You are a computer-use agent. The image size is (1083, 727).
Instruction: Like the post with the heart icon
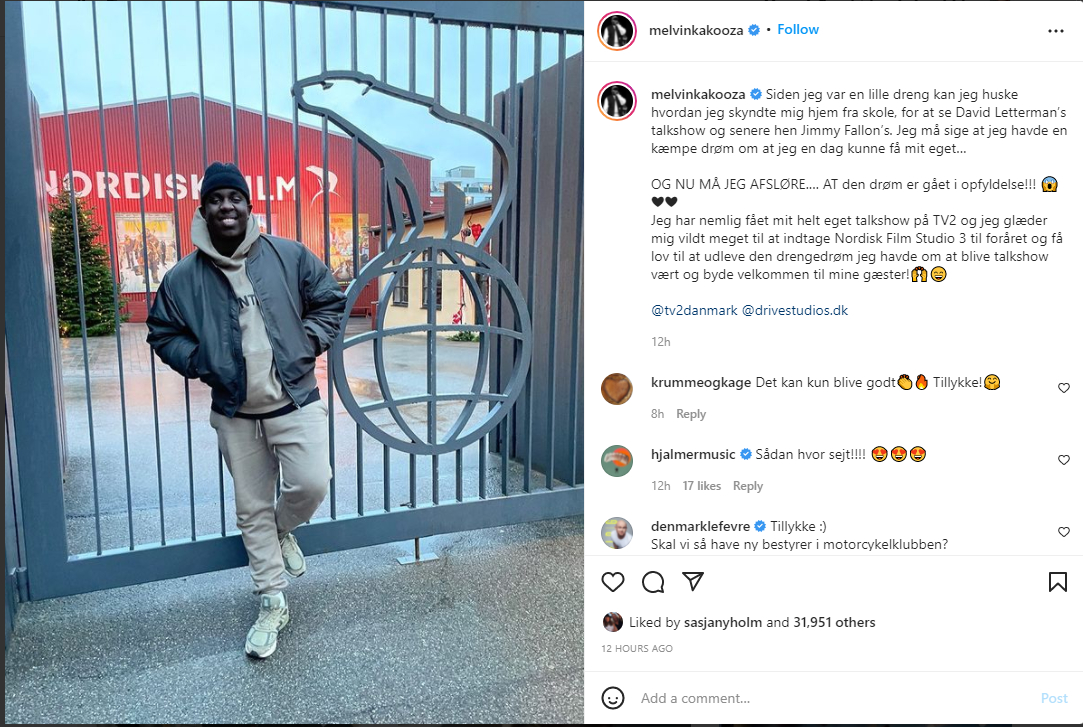[613, 582]
